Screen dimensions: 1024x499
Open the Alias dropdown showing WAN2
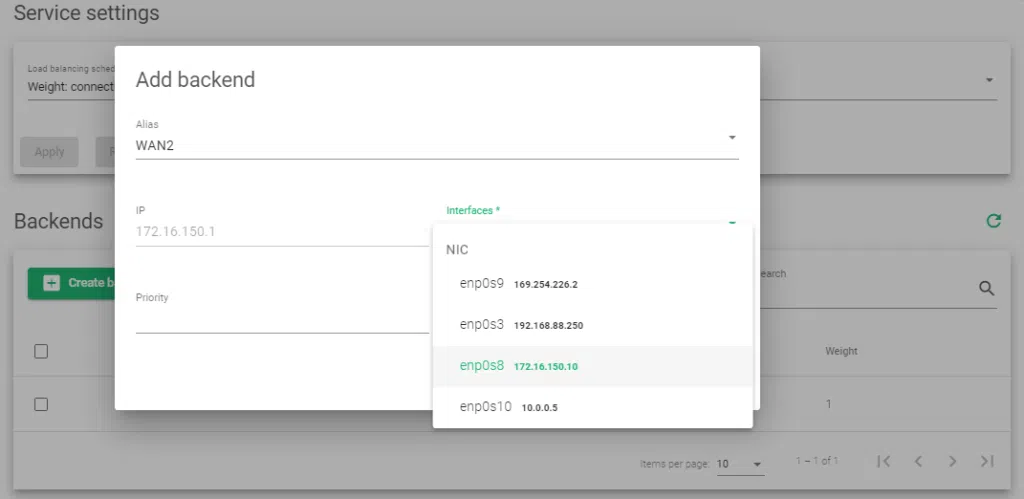coord(436,145)
